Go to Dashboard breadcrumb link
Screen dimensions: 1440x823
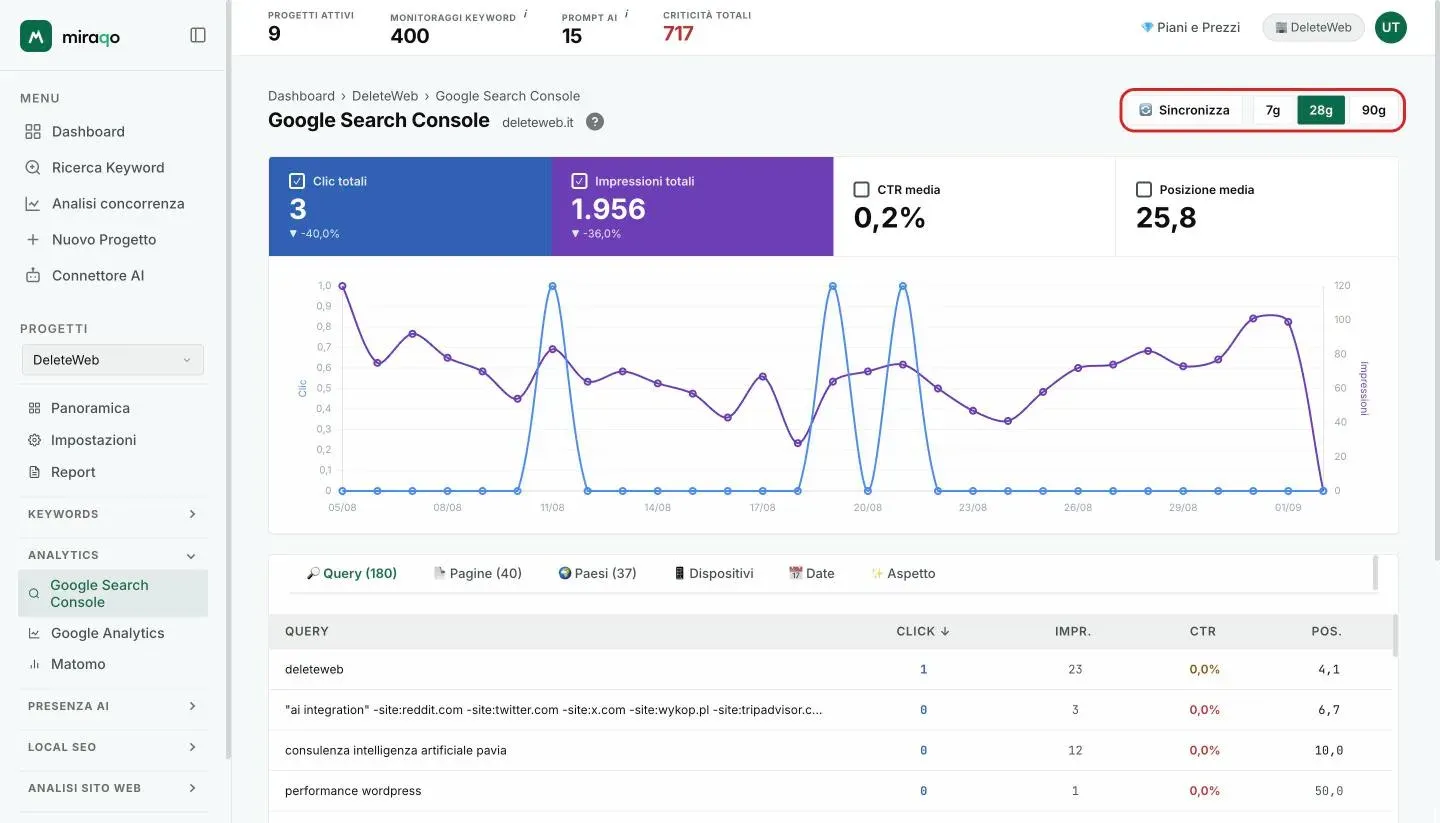click(301, 96)
